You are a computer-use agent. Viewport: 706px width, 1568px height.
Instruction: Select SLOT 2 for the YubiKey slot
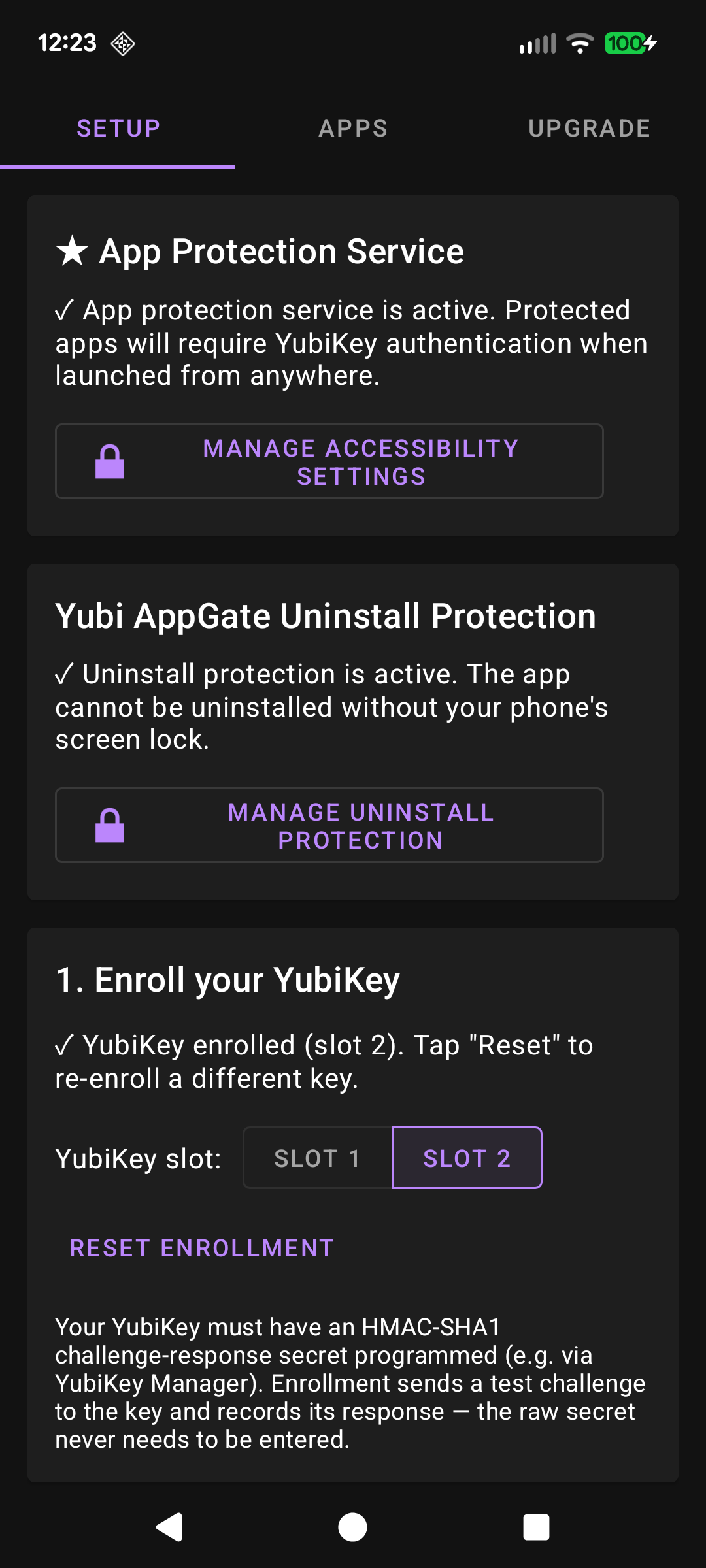tap(467, 1157)
